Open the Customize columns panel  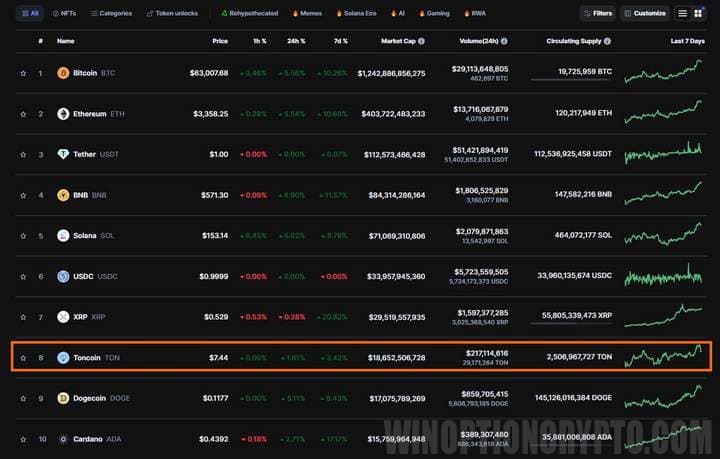644,13
